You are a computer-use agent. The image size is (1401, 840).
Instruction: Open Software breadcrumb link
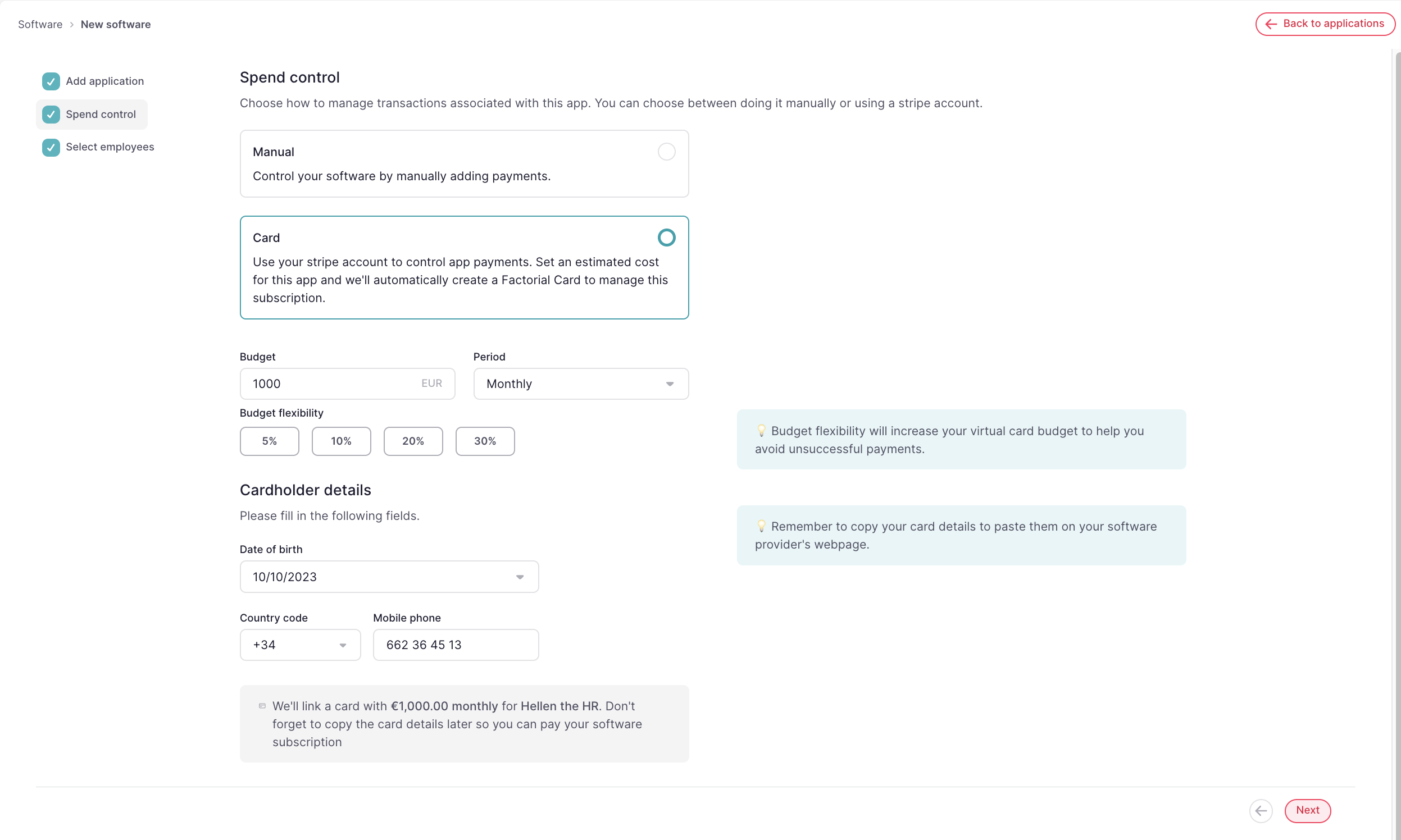[40, 24]
